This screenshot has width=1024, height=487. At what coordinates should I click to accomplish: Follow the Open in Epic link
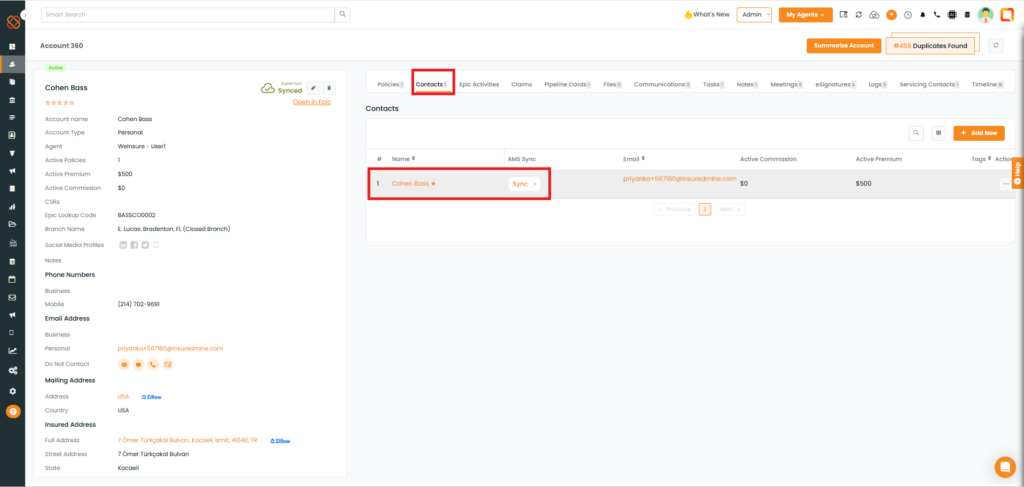coord(312,102)
